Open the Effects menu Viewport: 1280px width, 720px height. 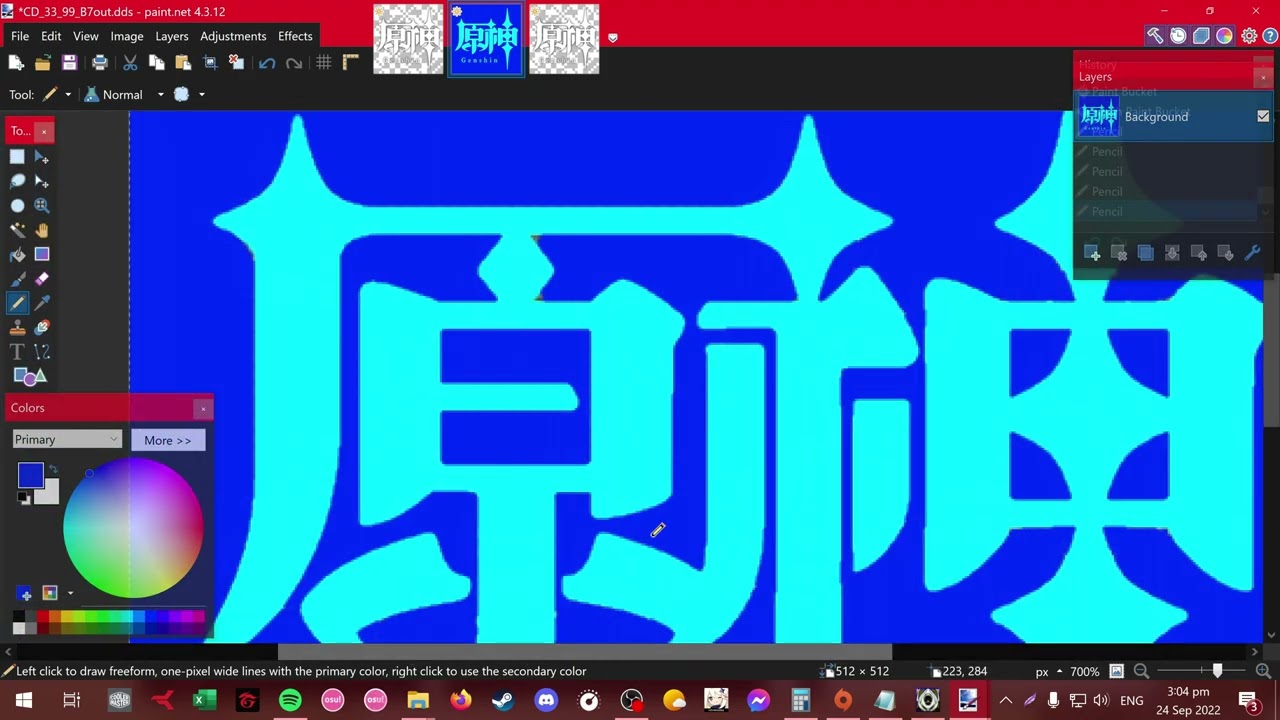click(295, 36)
